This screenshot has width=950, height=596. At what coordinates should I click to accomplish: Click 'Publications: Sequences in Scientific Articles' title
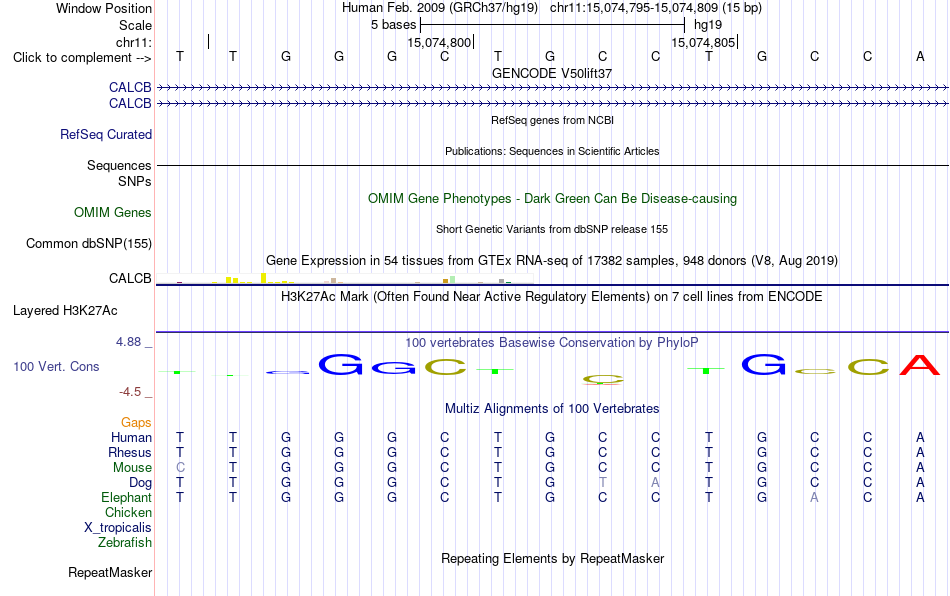click(552, 151)
